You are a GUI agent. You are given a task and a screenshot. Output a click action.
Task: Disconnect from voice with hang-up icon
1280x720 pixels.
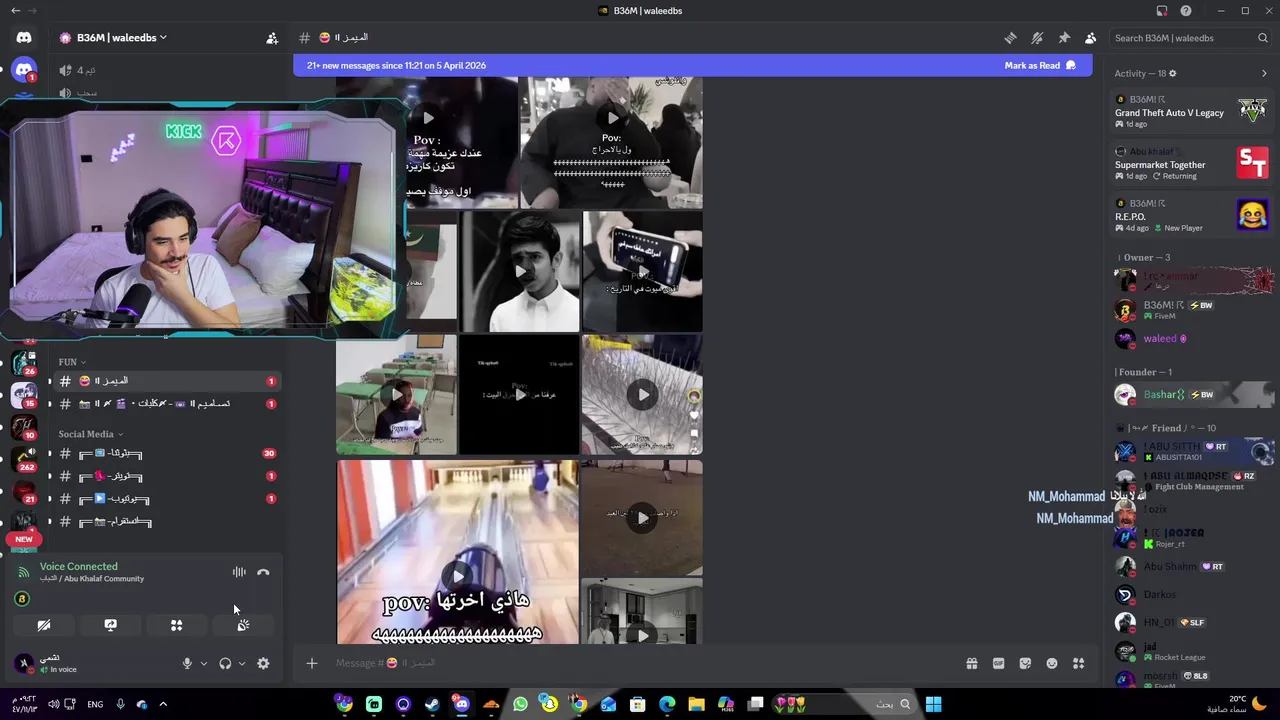point(263,572)
